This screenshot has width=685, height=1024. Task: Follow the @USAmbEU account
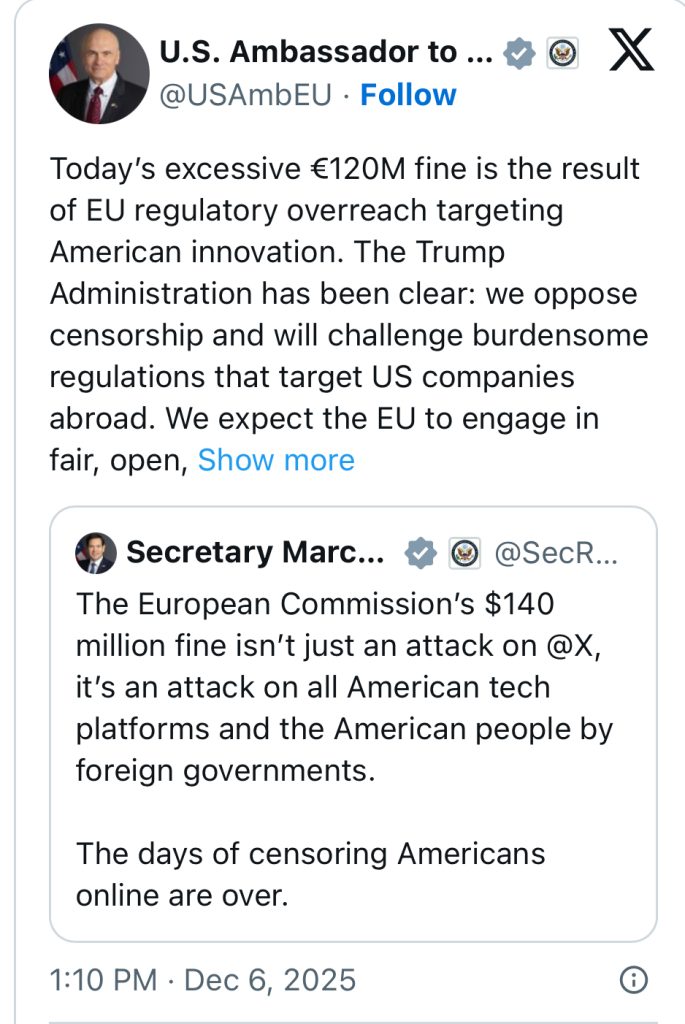click(408, 95)
